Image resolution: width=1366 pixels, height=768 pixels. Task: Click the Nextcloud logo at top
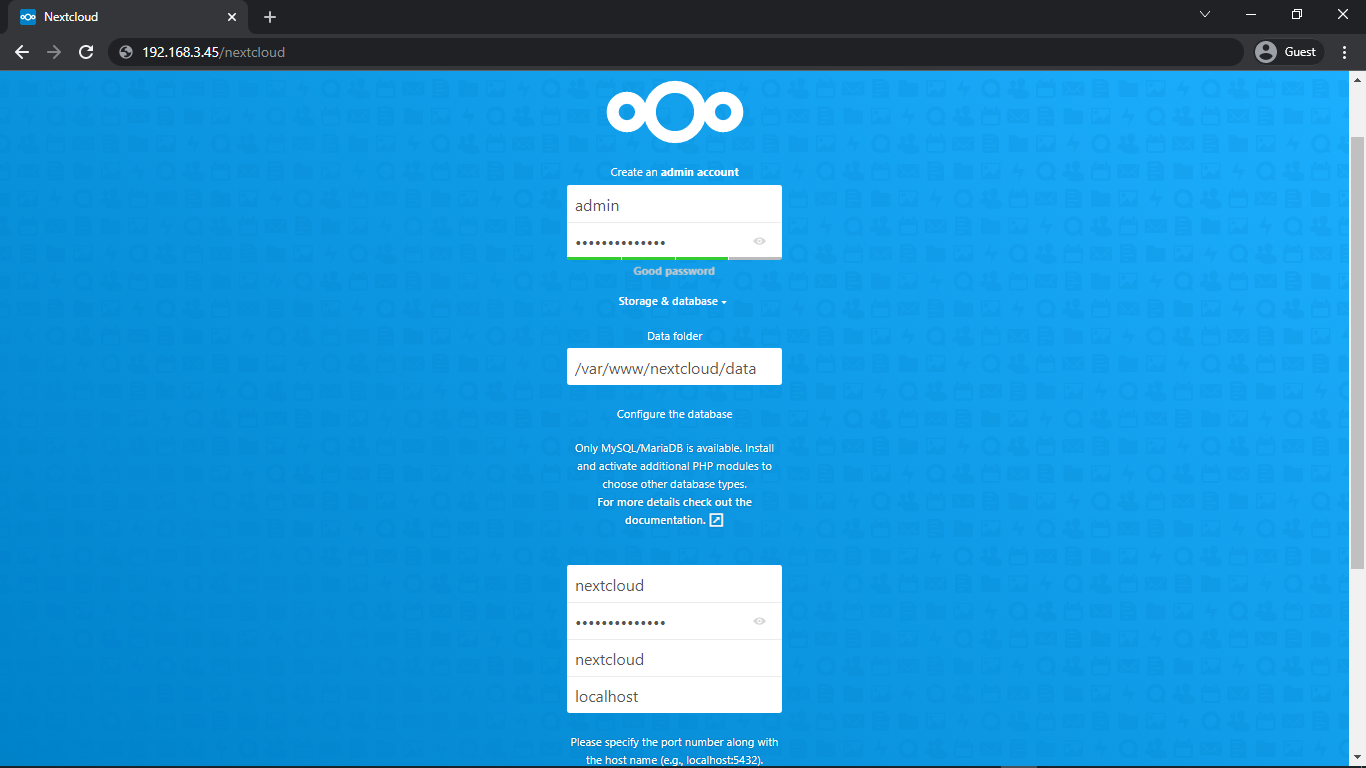[674, 111]
